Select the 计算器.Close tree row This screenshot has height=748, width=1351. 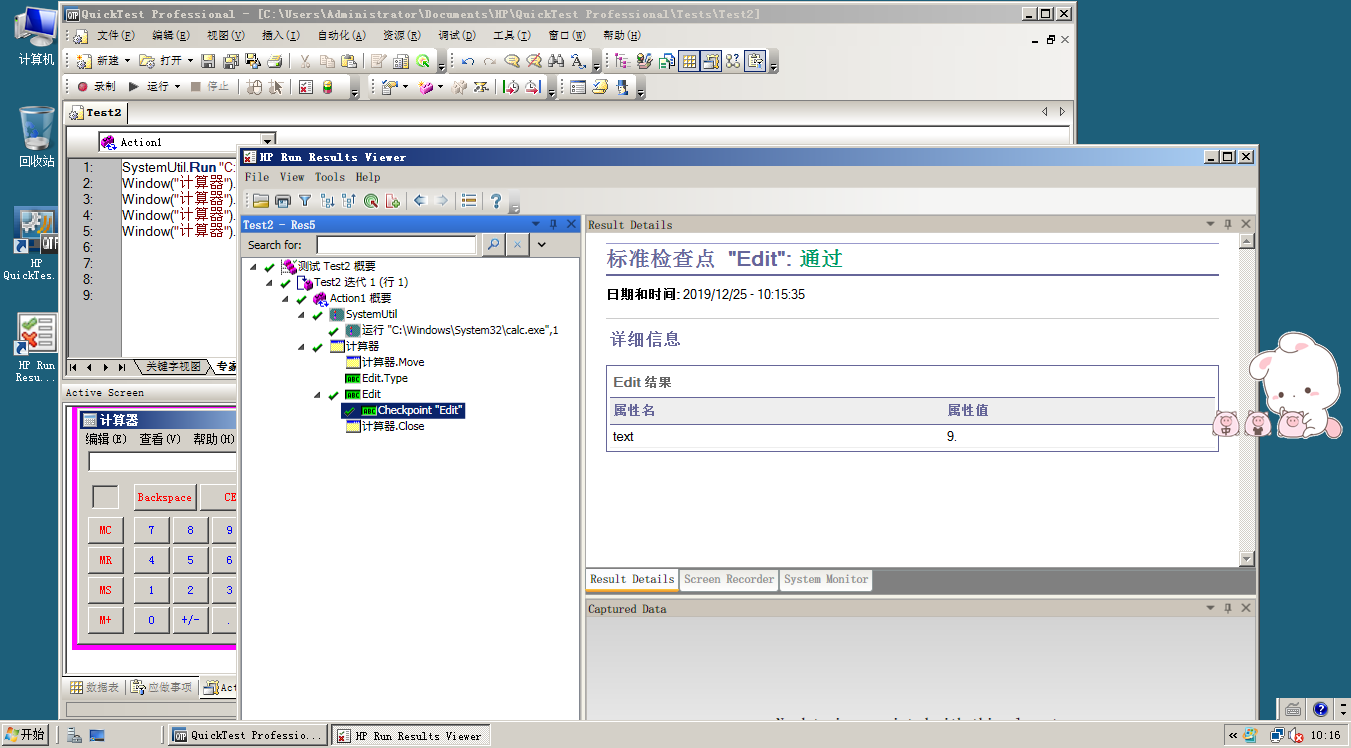point(385,426)
